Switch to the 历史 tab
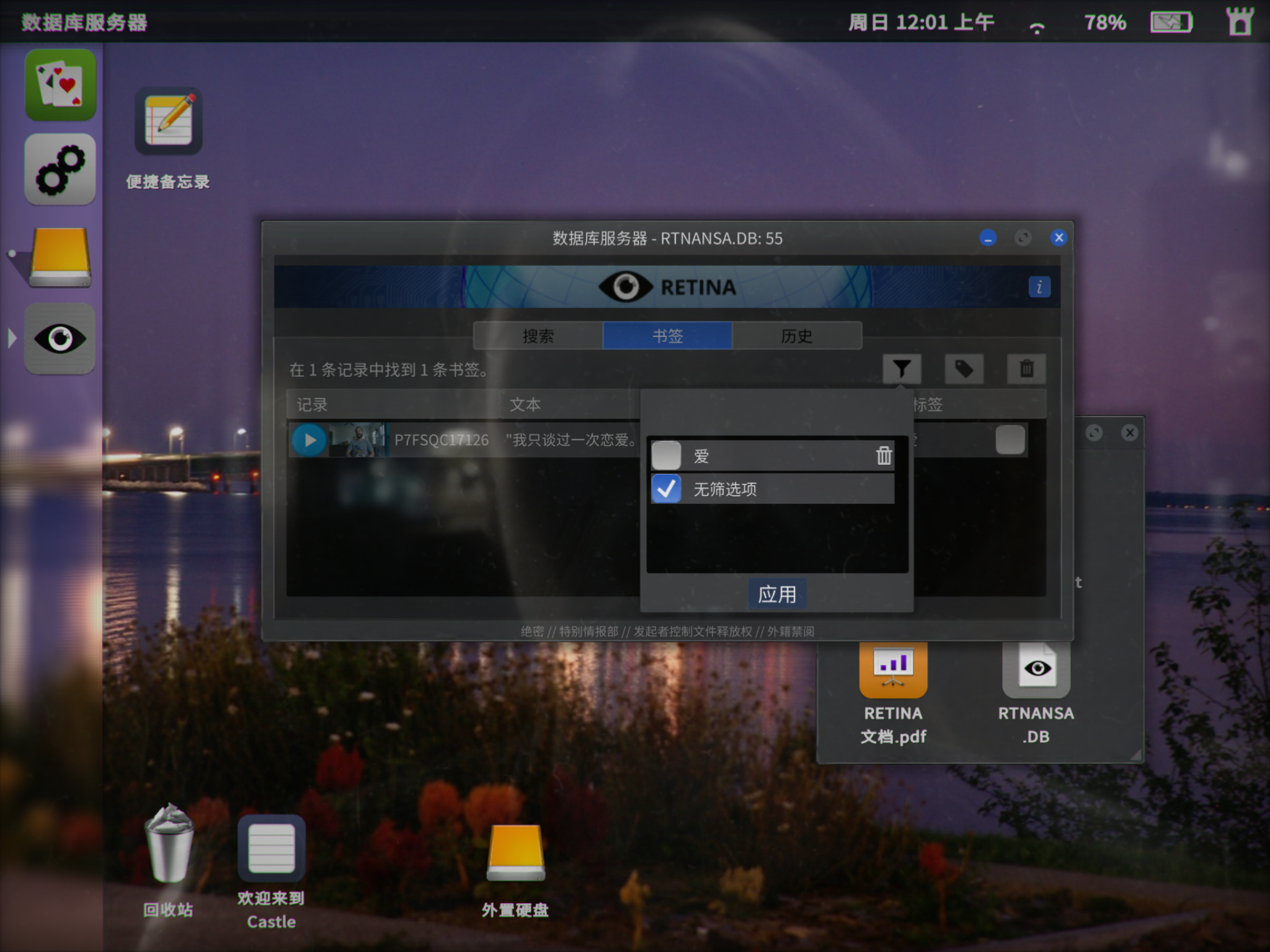This screenshot has width=1270, height=952. coord(797,336)
